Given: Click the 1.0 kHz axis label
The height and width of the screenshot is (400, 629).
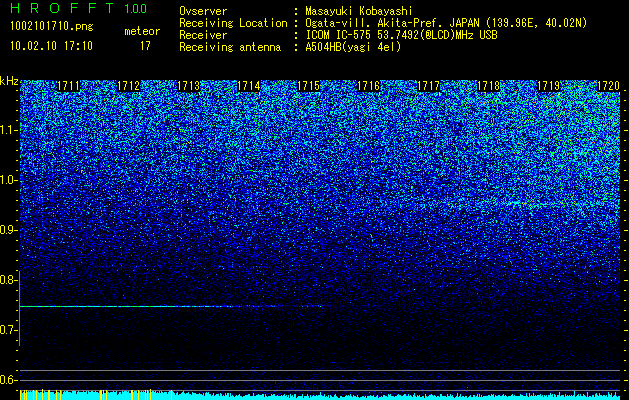Looking at the screenshot, I should coord(9,180).
